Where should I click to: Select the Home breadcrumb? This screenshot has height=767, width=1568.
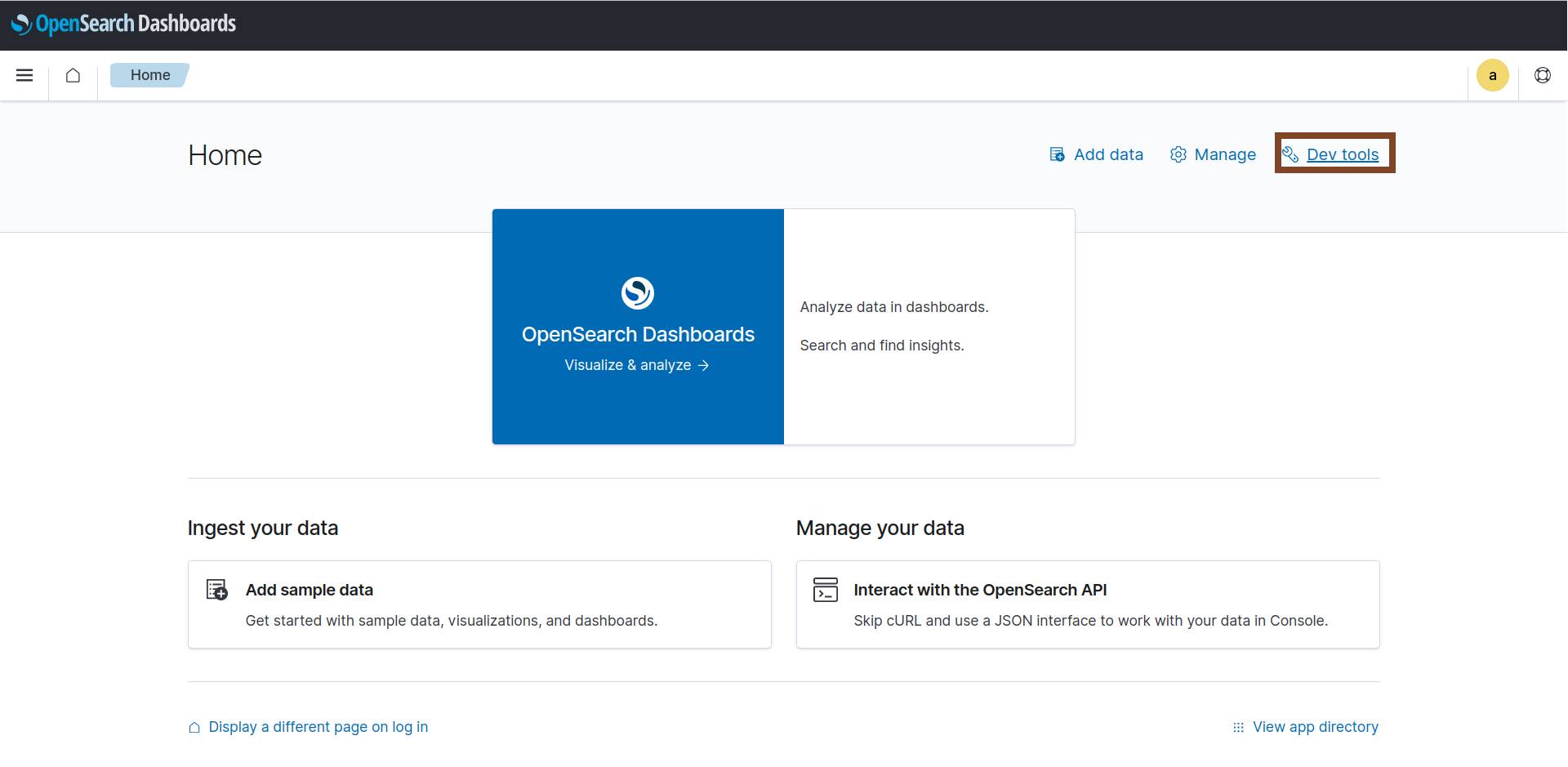click(150, 75)
